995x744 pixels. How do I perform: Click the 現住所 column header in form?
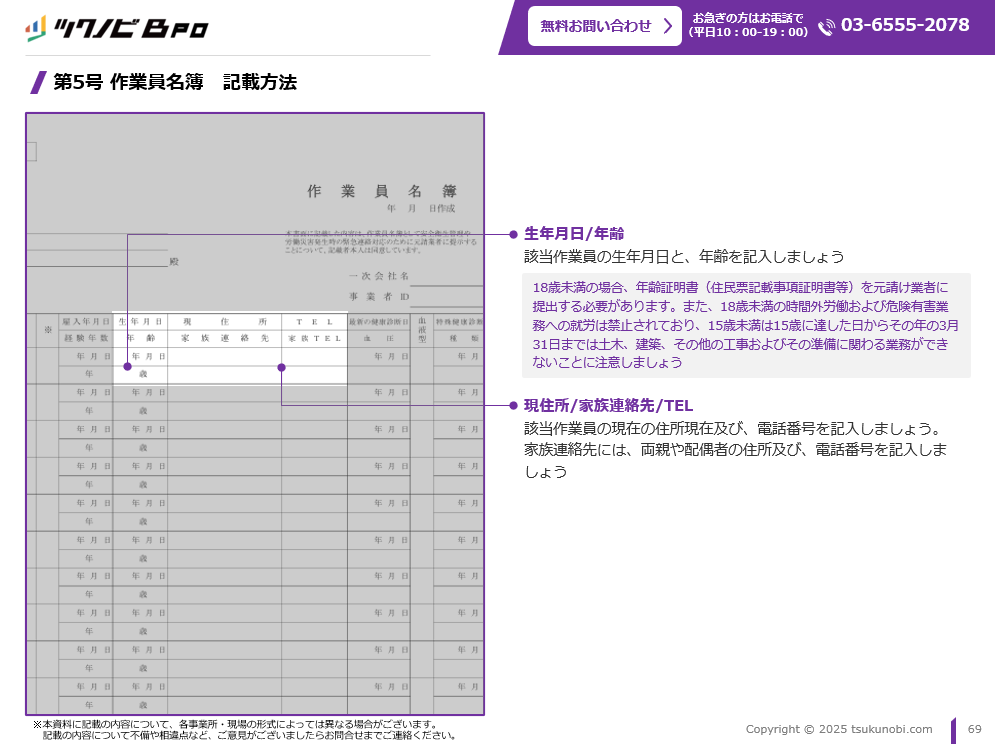coord(225,322)
